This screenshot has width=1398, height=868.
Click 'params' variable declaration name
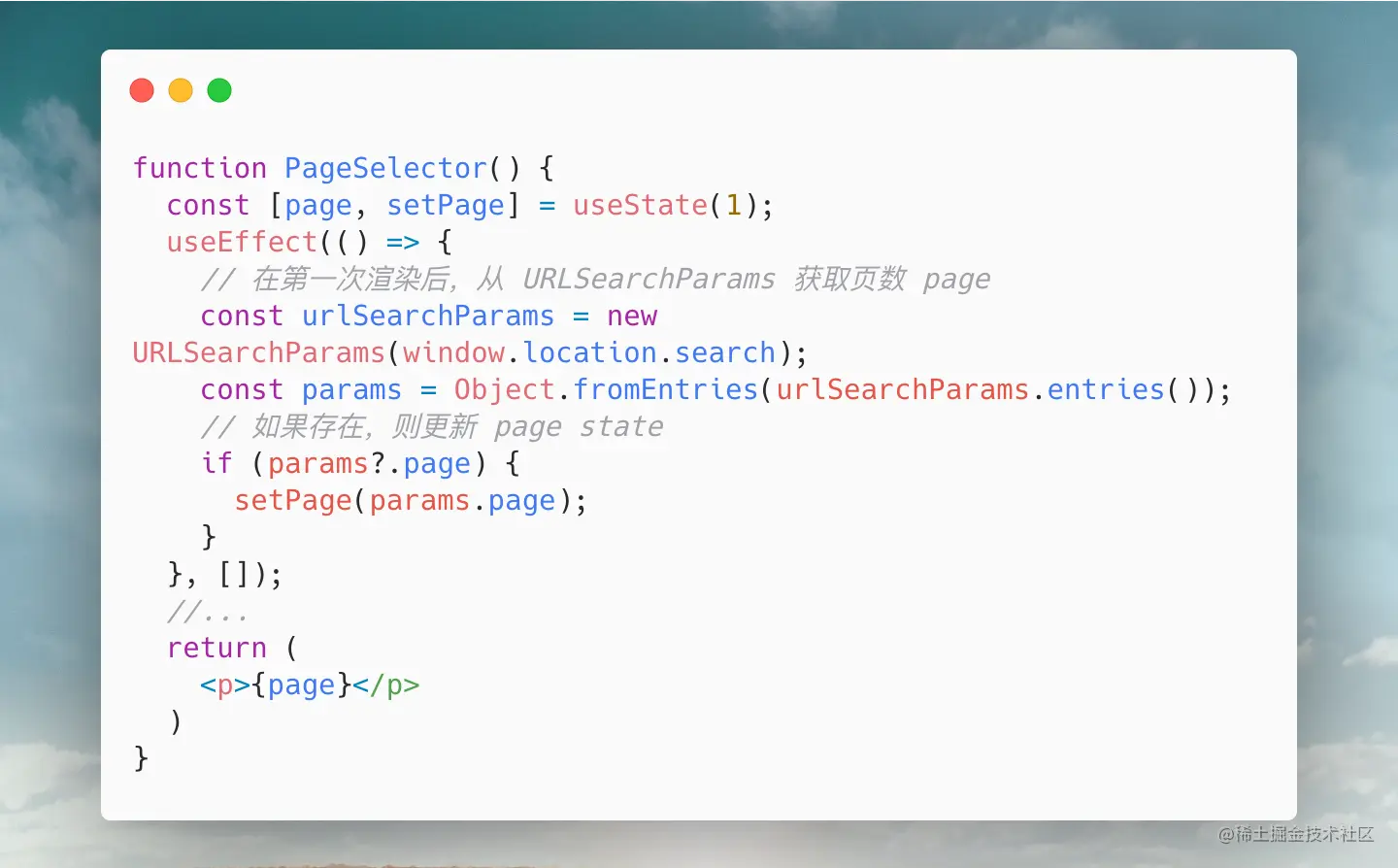pyautogui.click(x=351, y=389)
